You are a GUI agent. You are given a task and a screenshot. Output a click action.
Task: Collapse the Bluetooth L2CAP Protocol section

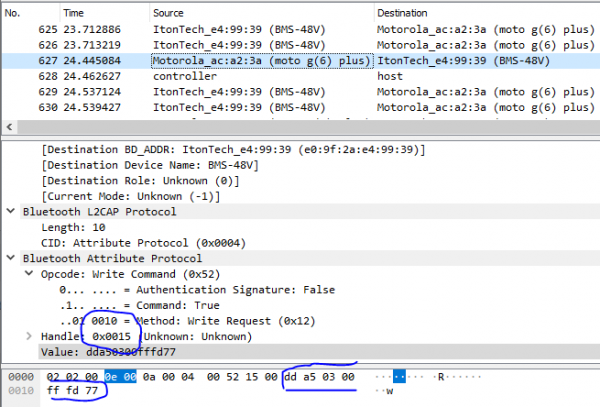pos(11,211)
